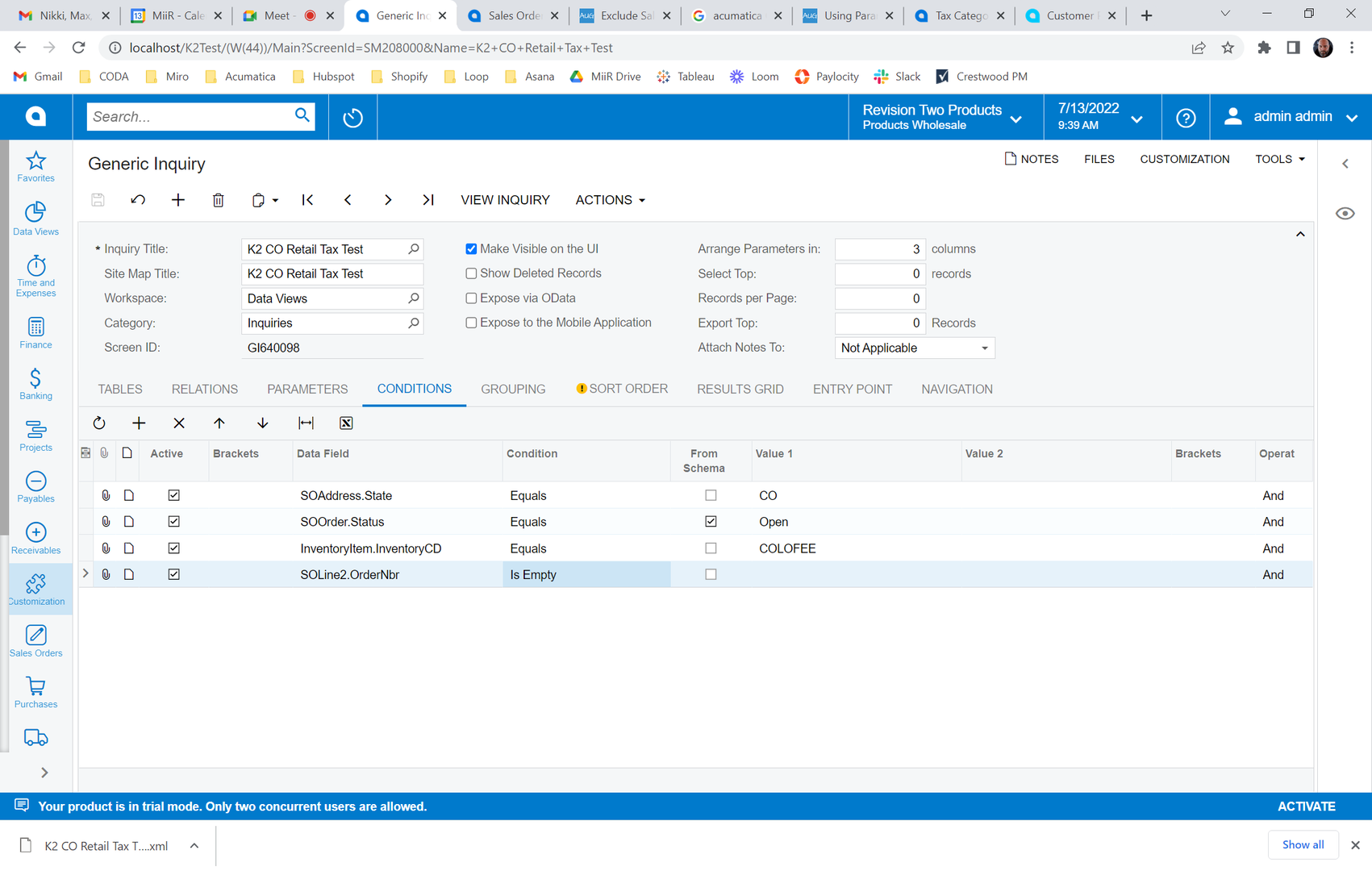This screenshot has height=871, width=1372.
Task: Click ACTIVATE in the trial banner
Action: coord(1306,806)
